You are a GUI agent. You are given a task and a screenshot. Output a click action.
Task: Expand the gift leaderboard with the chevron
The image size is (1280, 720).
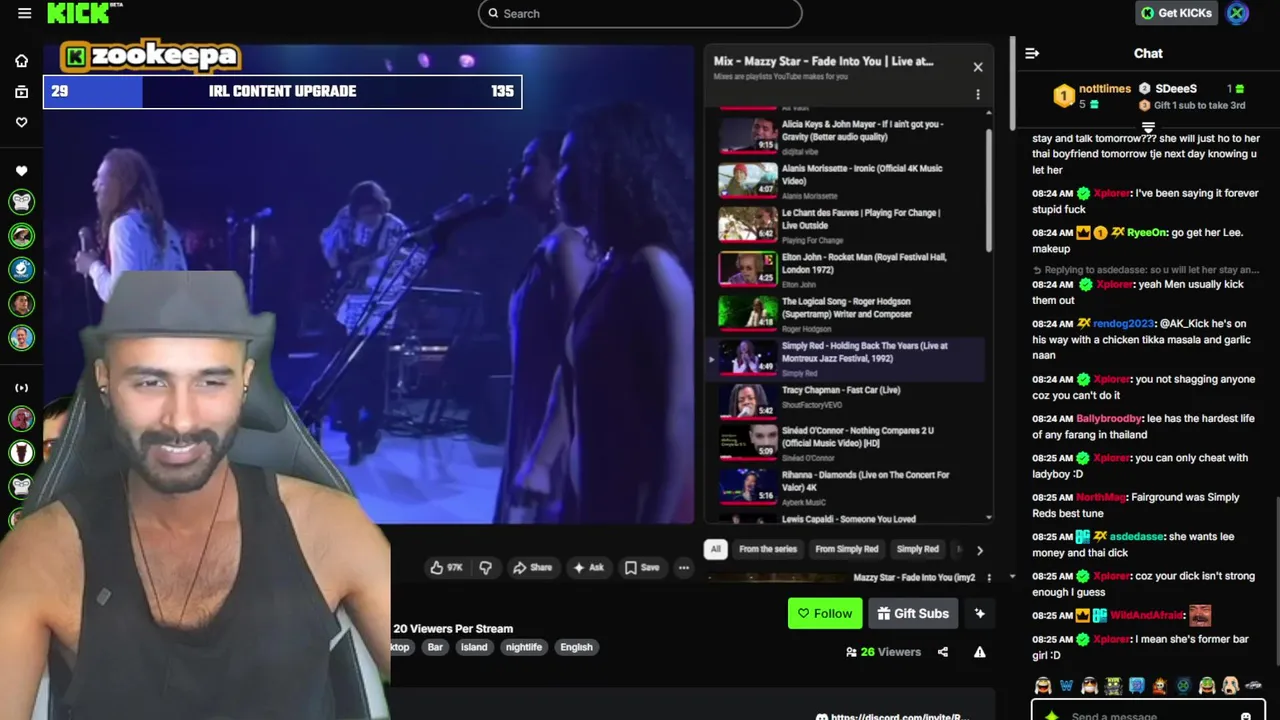[1148, 128]
